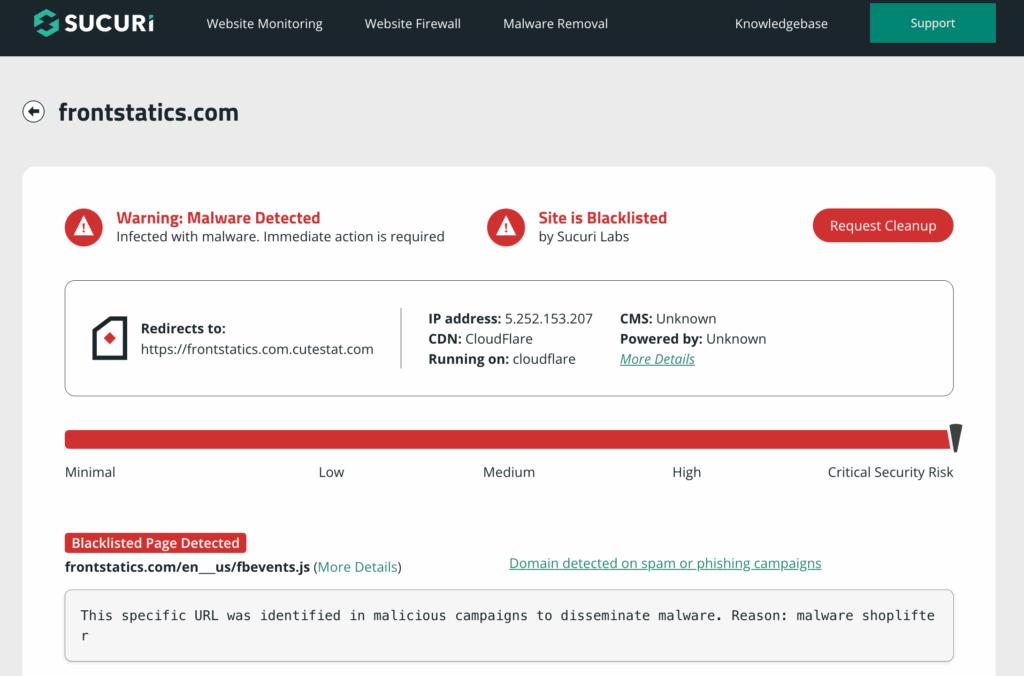Click the risk level marker on meter
The height and width of the screenshot is (676, 1024).
click(955, 438)
